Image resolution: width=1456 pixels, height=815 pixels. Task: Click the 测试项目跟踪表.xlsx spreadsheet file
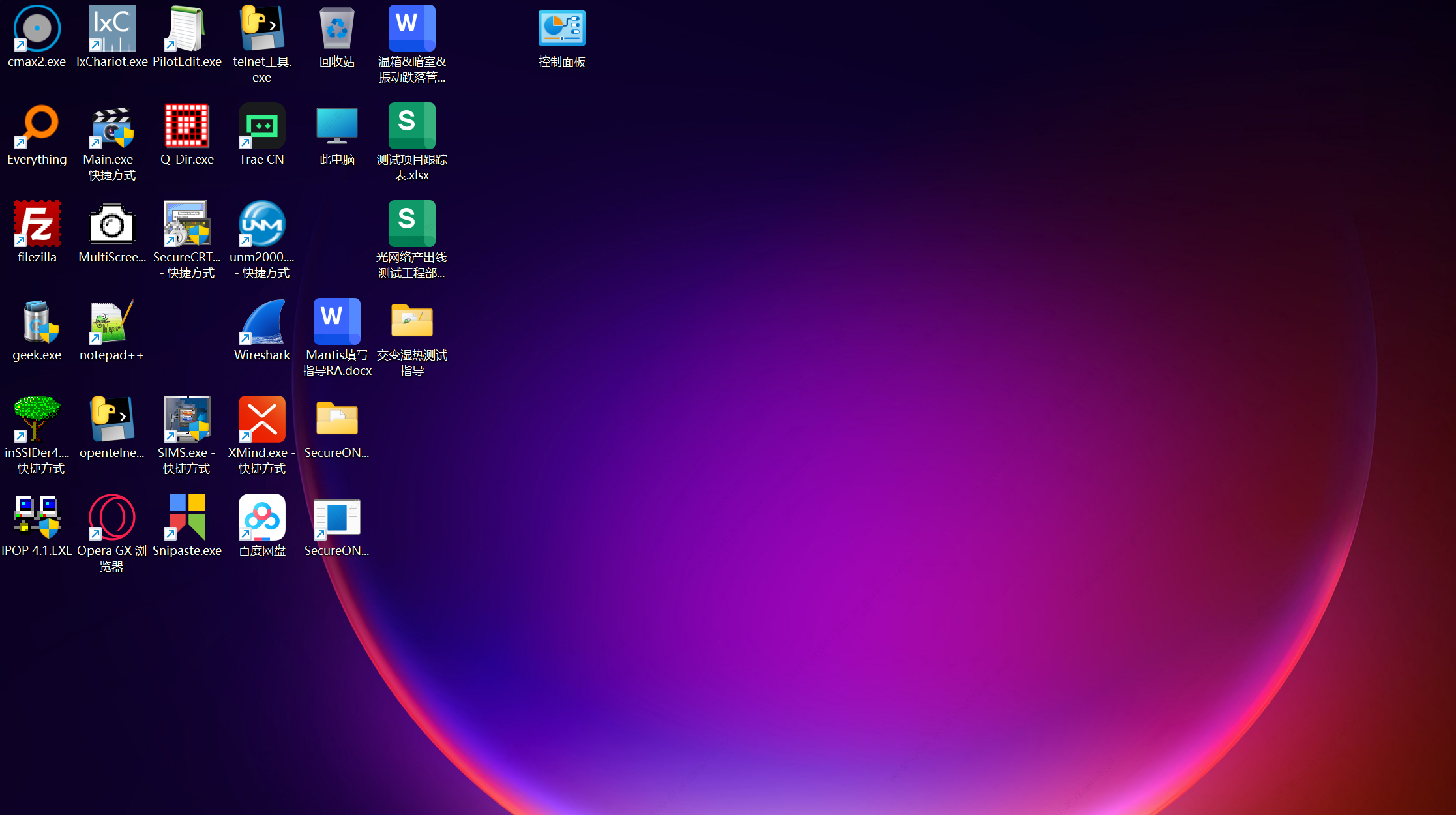[412, 142]
